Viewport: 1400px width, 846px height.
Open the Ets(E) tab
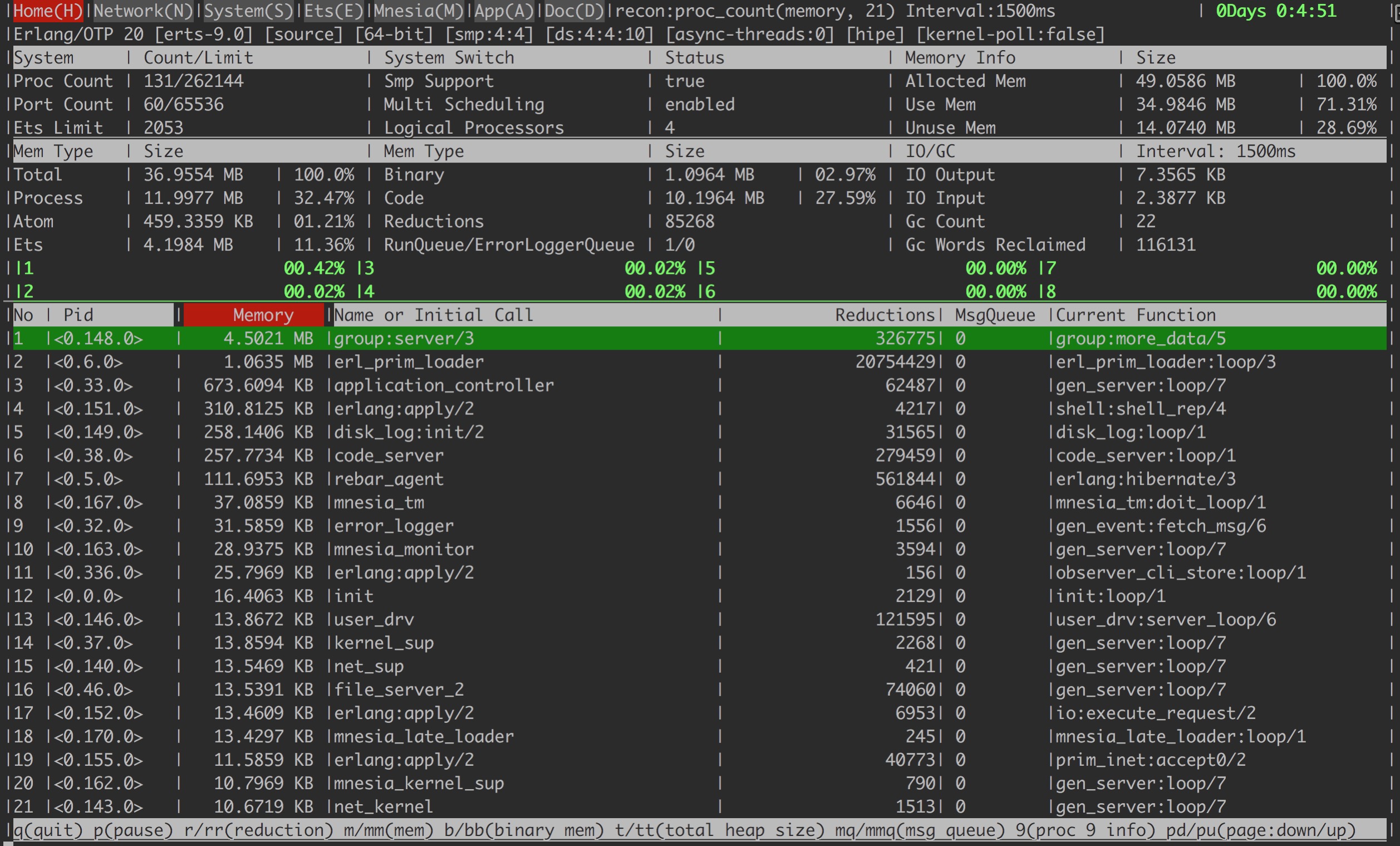pos(333,11)
